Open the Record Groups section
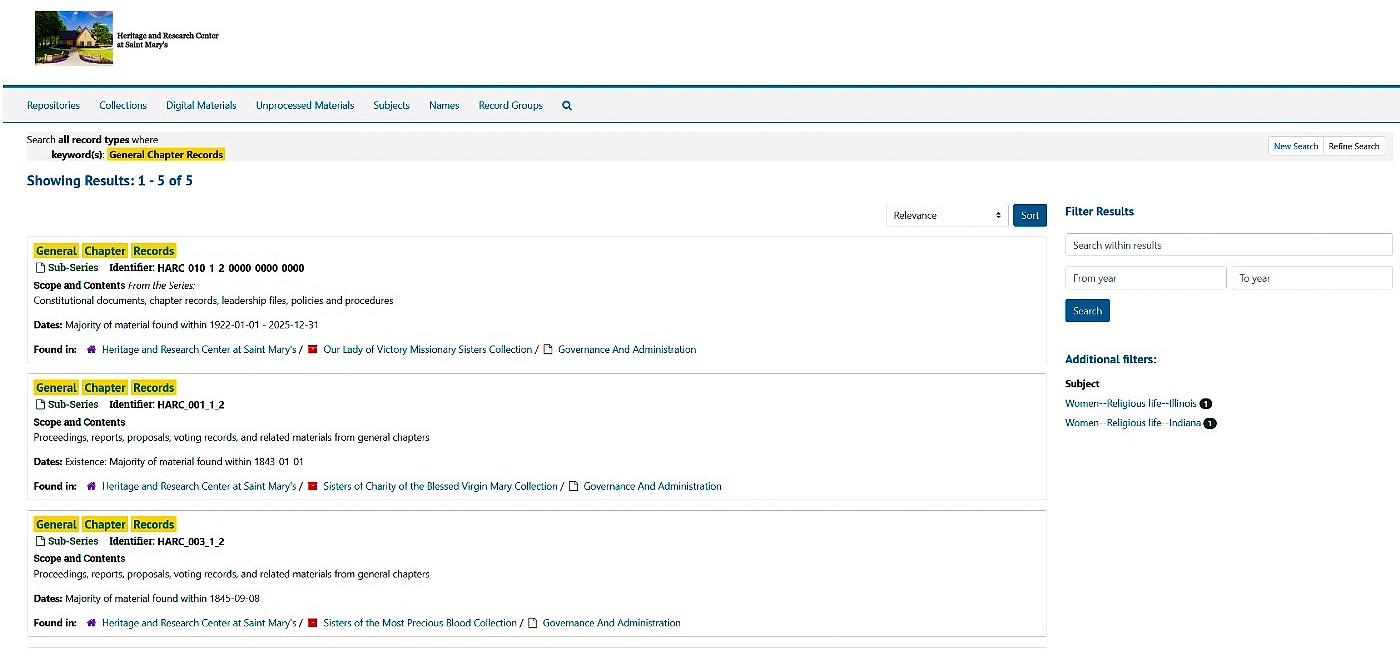The image size is (1400, 656). (510, 105)
